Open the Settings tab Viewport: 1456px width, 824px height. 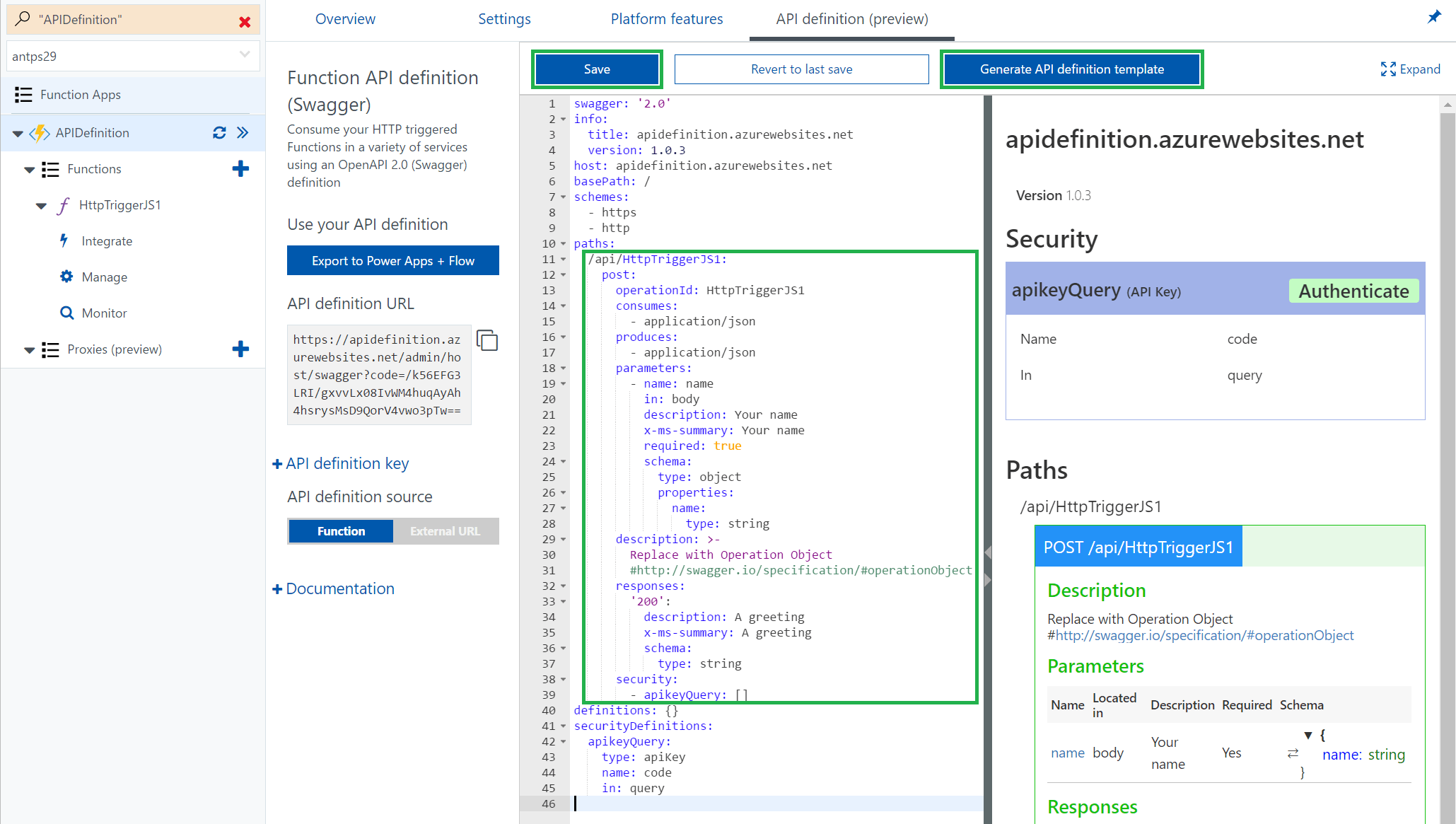tap(504, 19)
